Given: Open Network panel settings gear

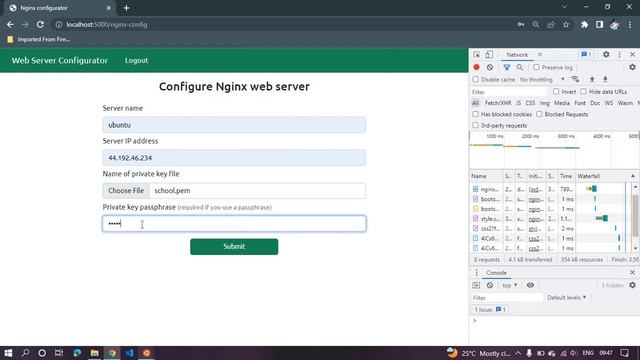Looking at the screenshot, I should (x=632, y=67).
